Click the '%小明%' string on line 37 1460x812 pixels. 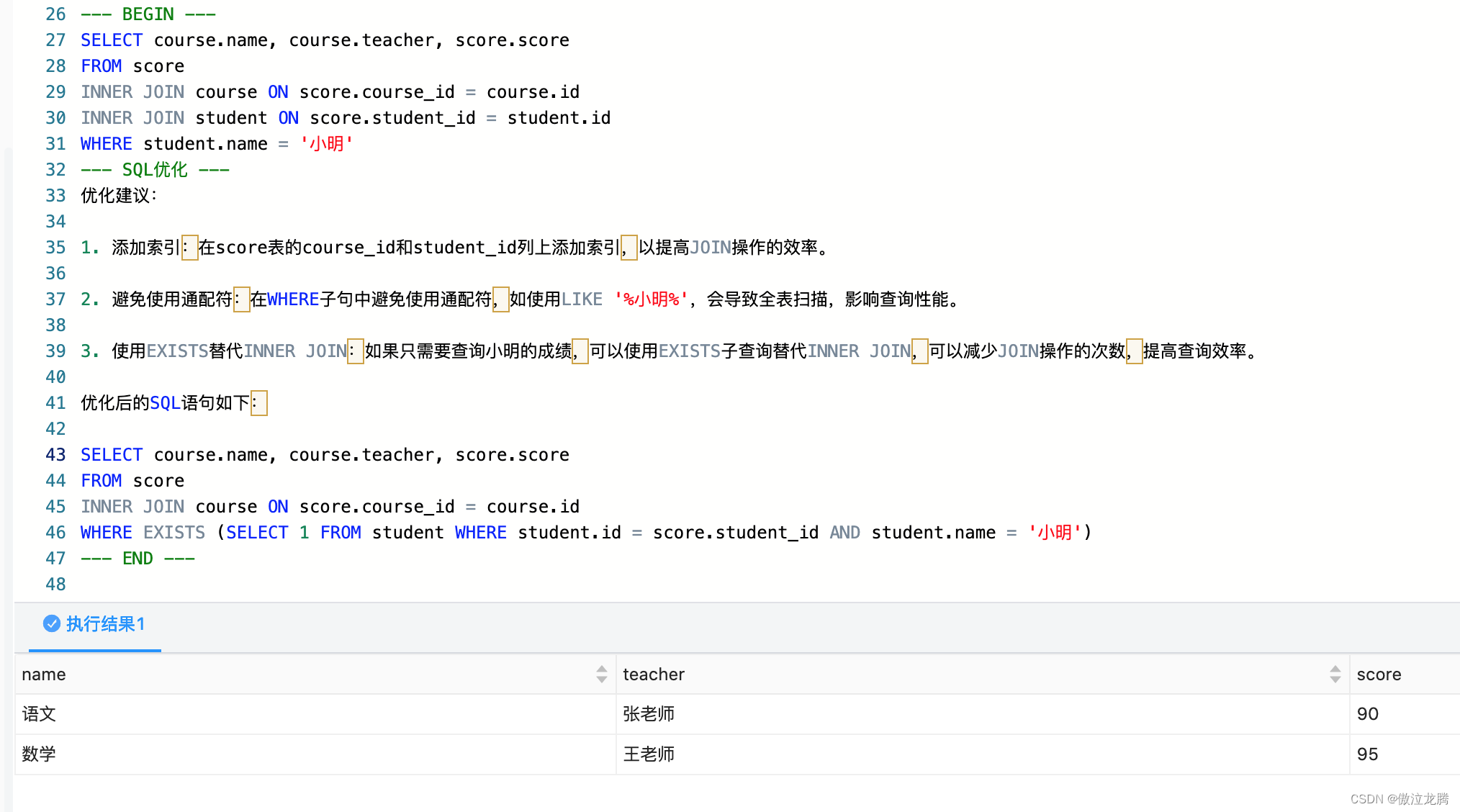pos(652,299)
